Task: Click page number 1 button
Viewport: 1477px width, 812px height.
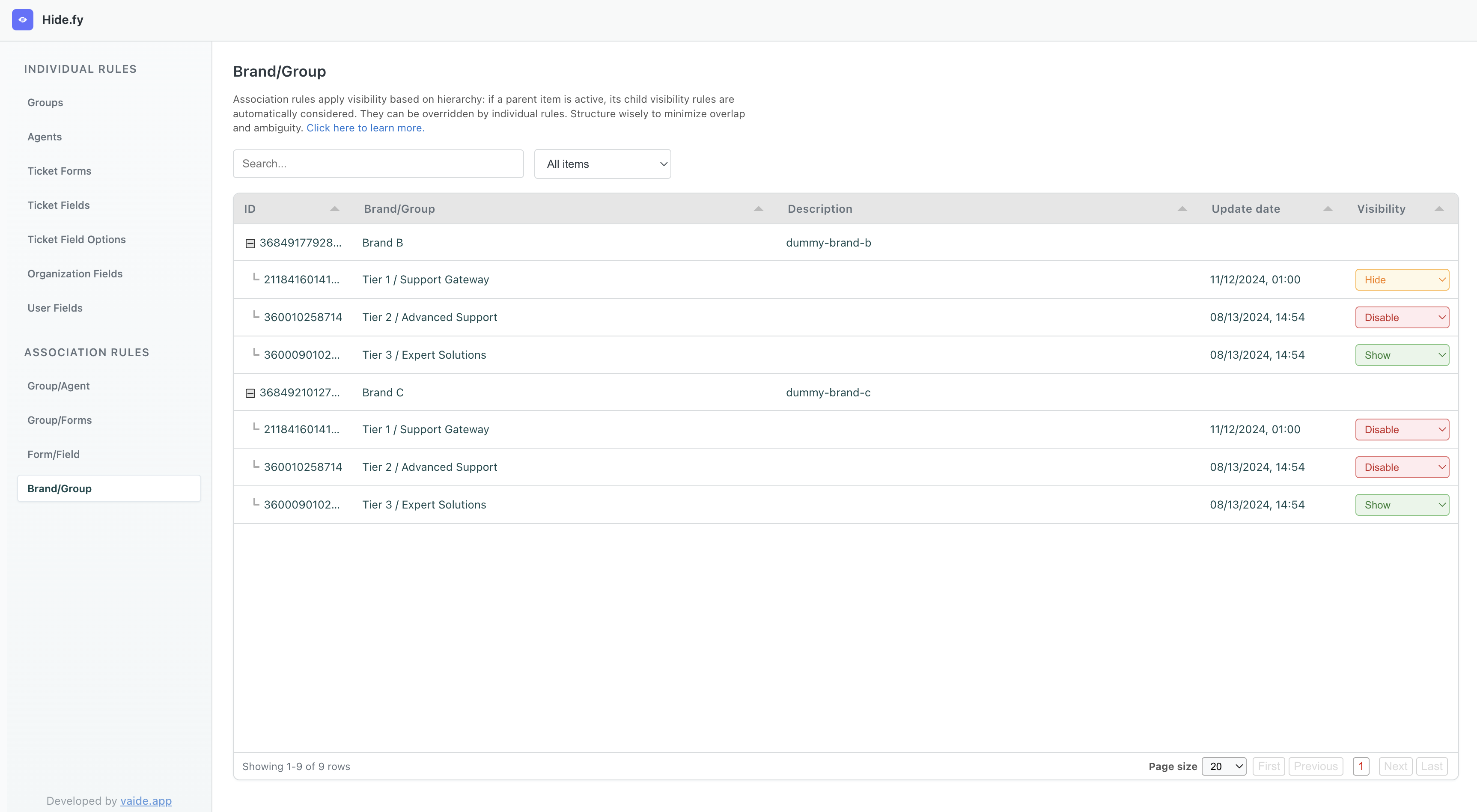Action: pos(1360,766)
